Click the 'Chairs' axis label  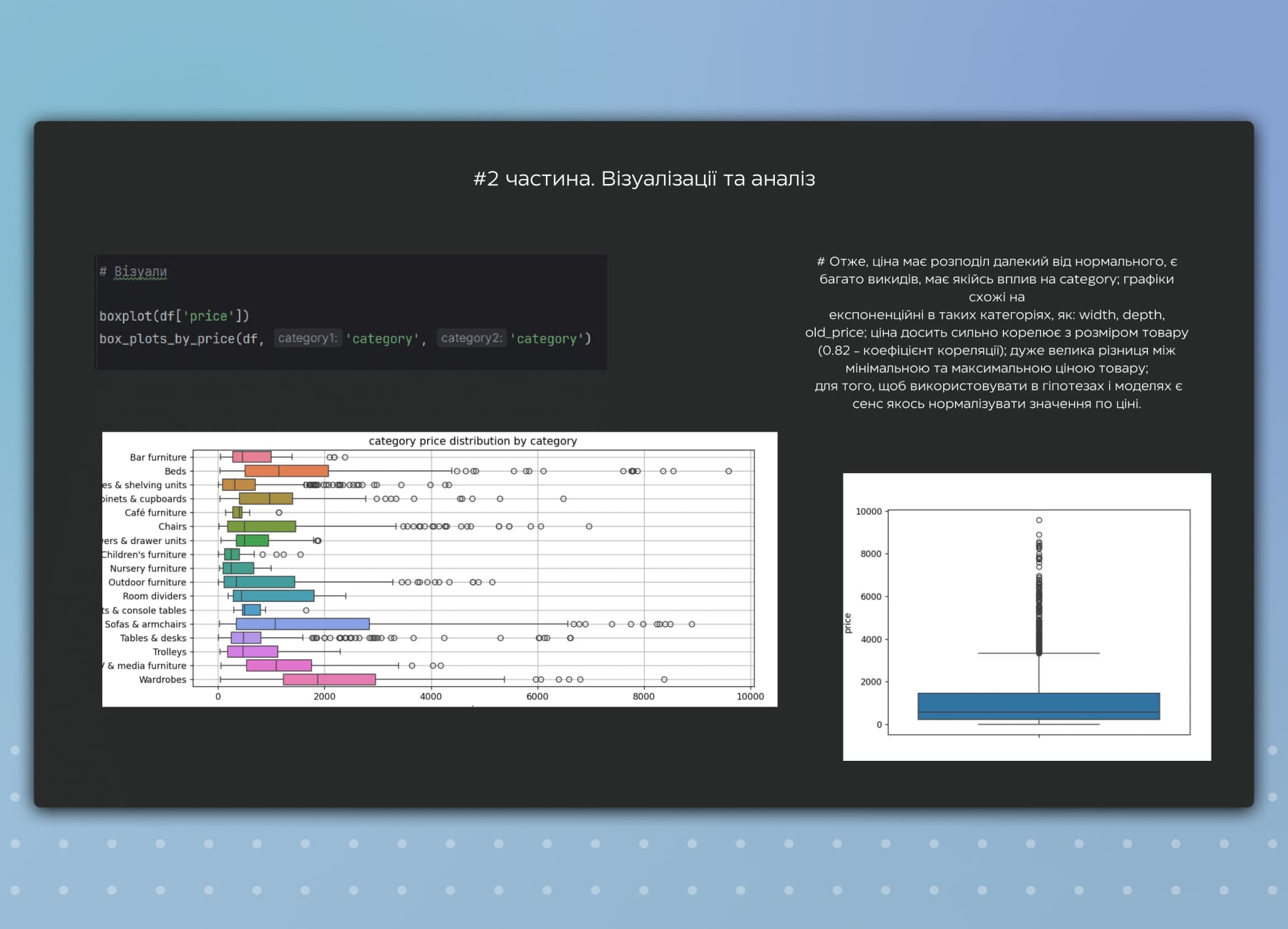(172, 526)
